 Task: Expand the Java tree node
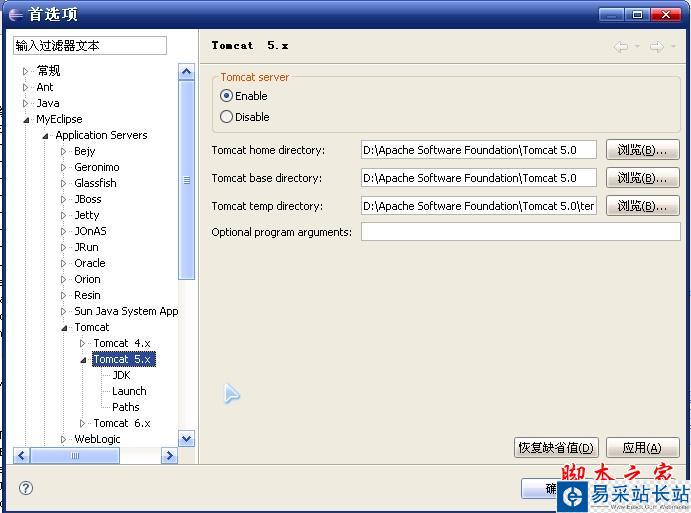tap(26, 103)
